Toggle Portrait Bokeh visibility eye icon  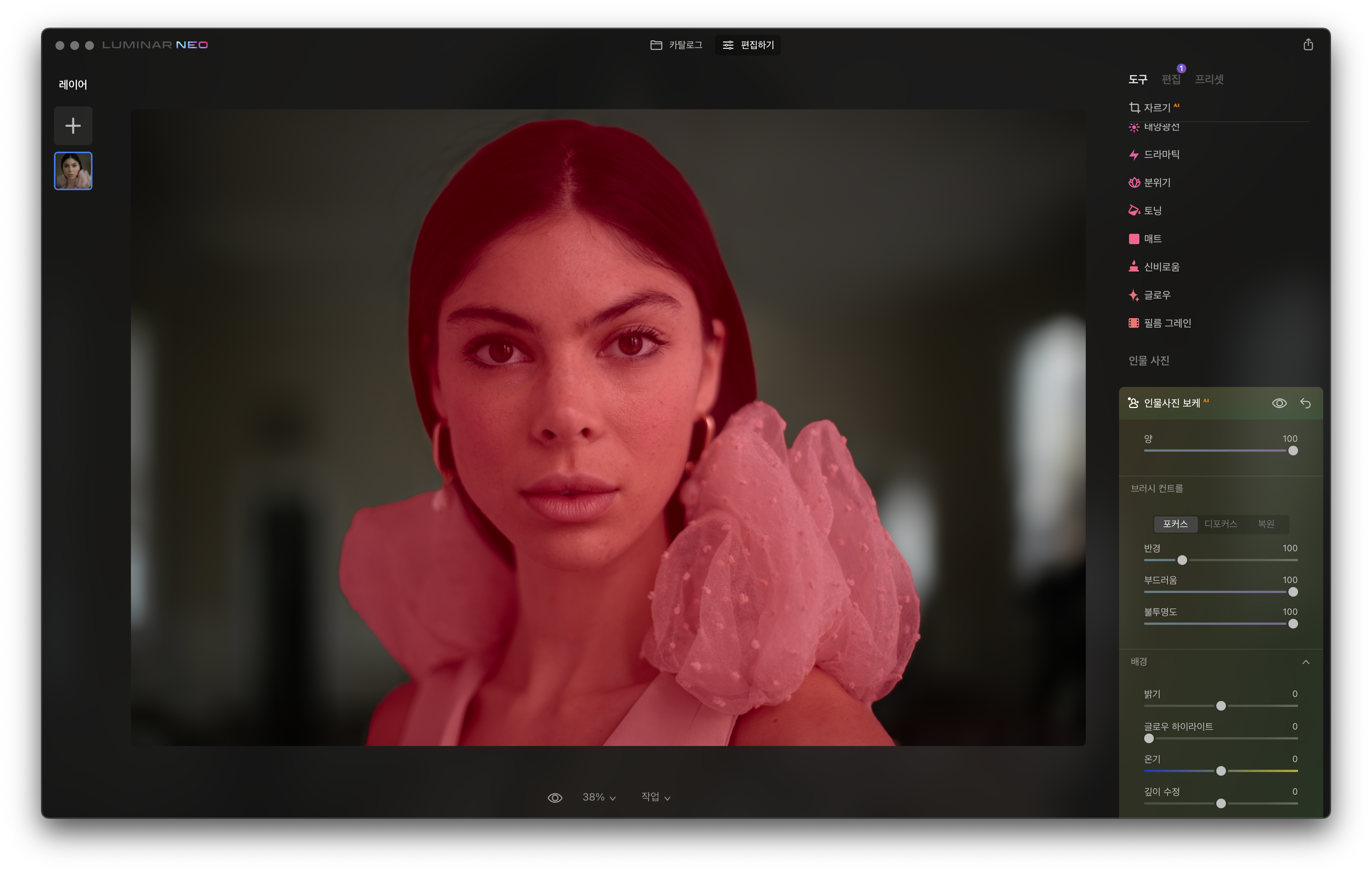point(1278,404)
